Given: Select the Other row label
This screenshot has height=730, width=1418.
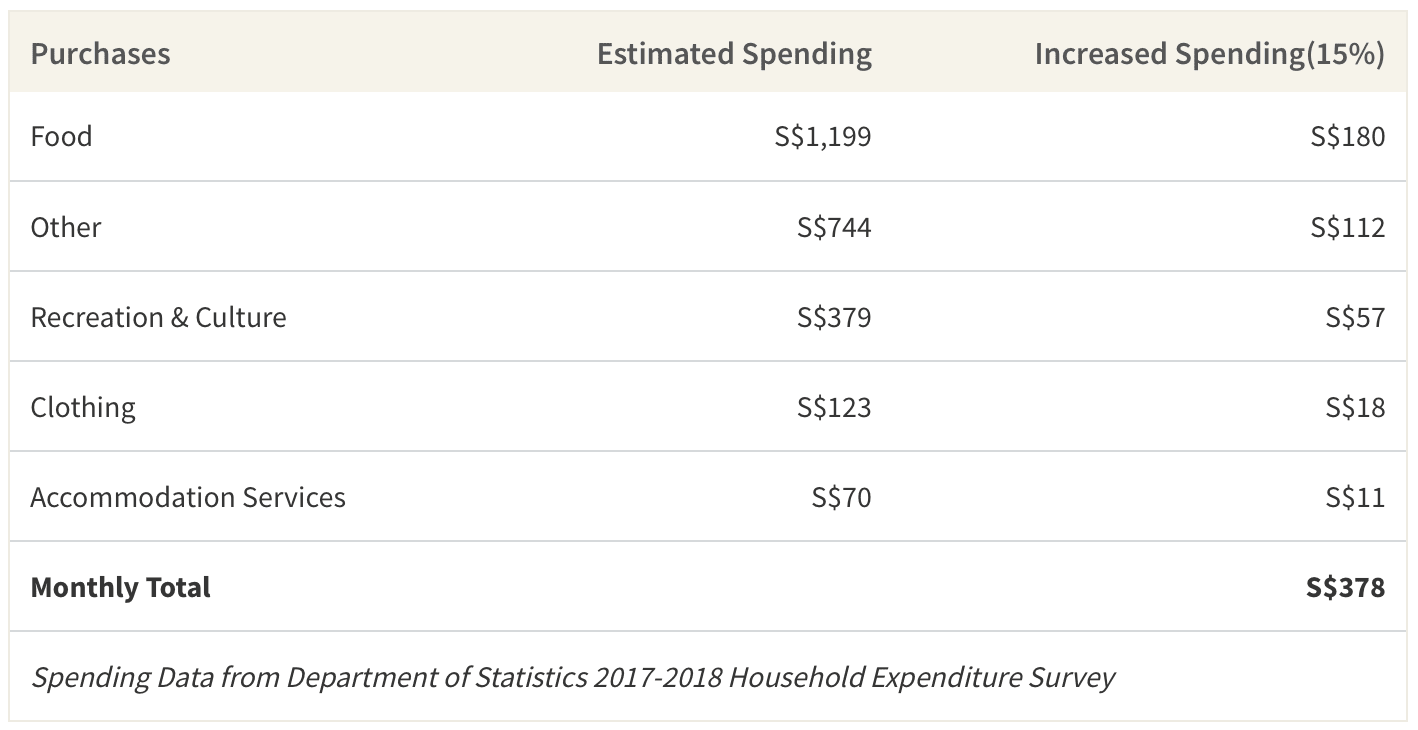Looking at the screenshot, I should pos(66,227).
